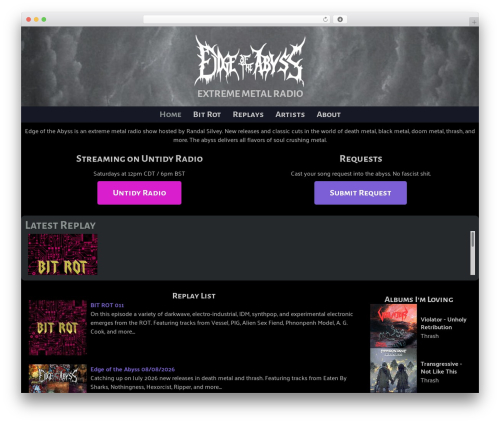The width and height of the screenshot is (500, 423).
Task: Click the 08/08/2026 episode description text
Action: coord(219,382)
